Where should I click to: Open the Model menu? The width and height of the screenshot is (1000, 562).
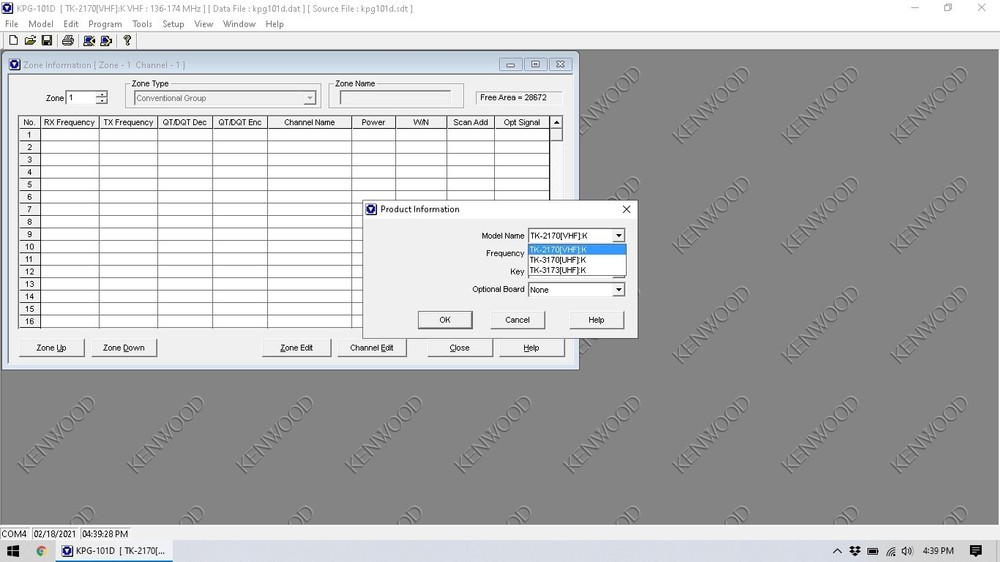[41, 24]
